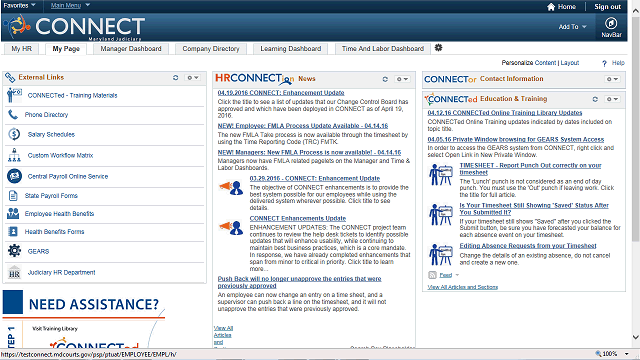Open Editing Absence Requests from your Timesheet
The width and height of the screenshot is (640, 360).
528,246
